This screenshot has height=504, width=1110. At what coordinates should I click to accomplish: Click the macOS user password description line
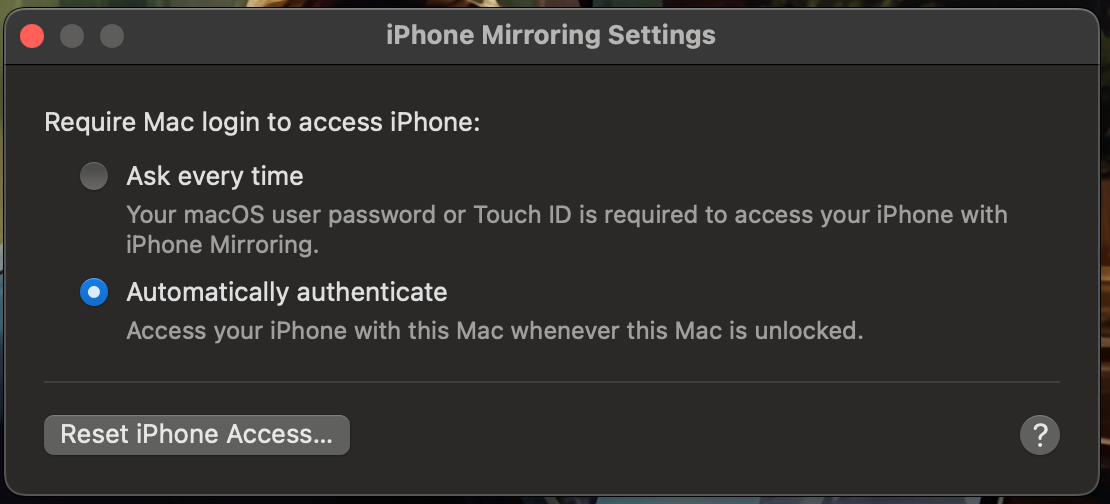coord(566,215)
